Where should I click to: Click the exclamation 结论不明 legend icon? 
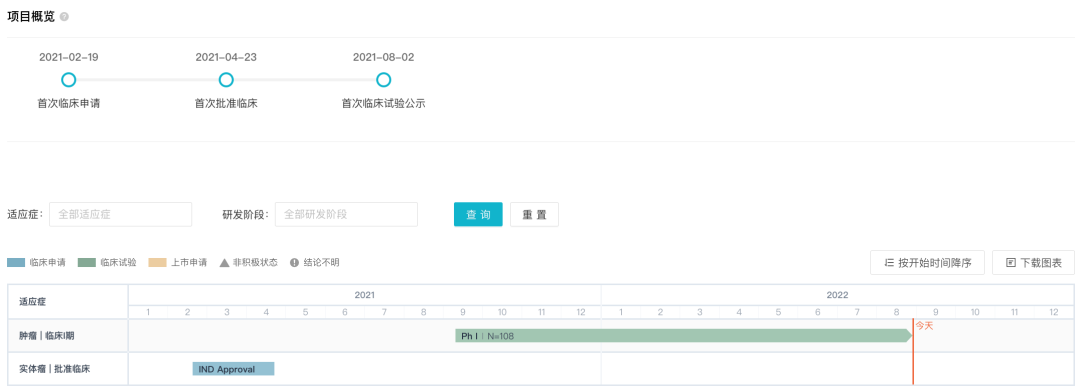pos(294,262)
